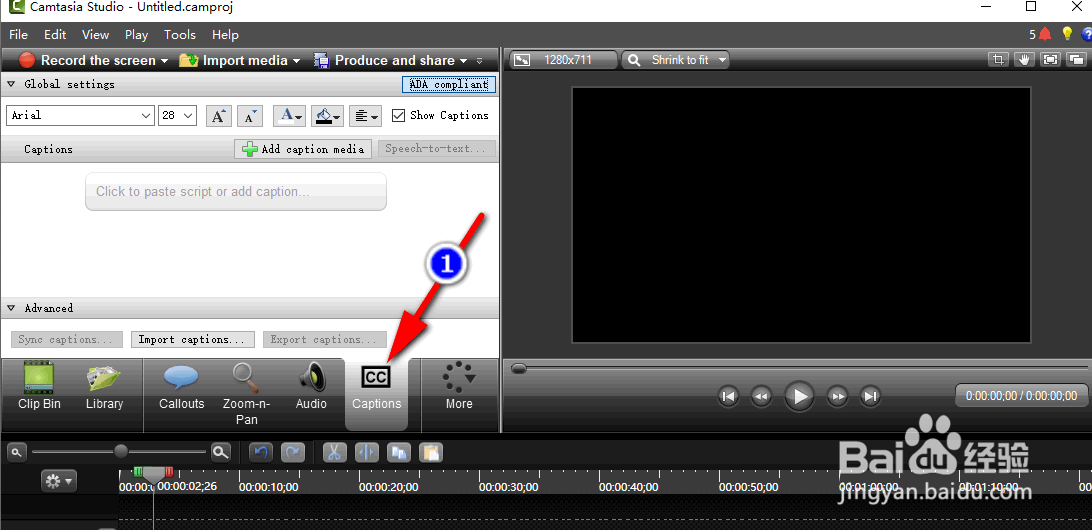Redo the last timeline action
The image size is (1092, 530).
coord(293,452)
